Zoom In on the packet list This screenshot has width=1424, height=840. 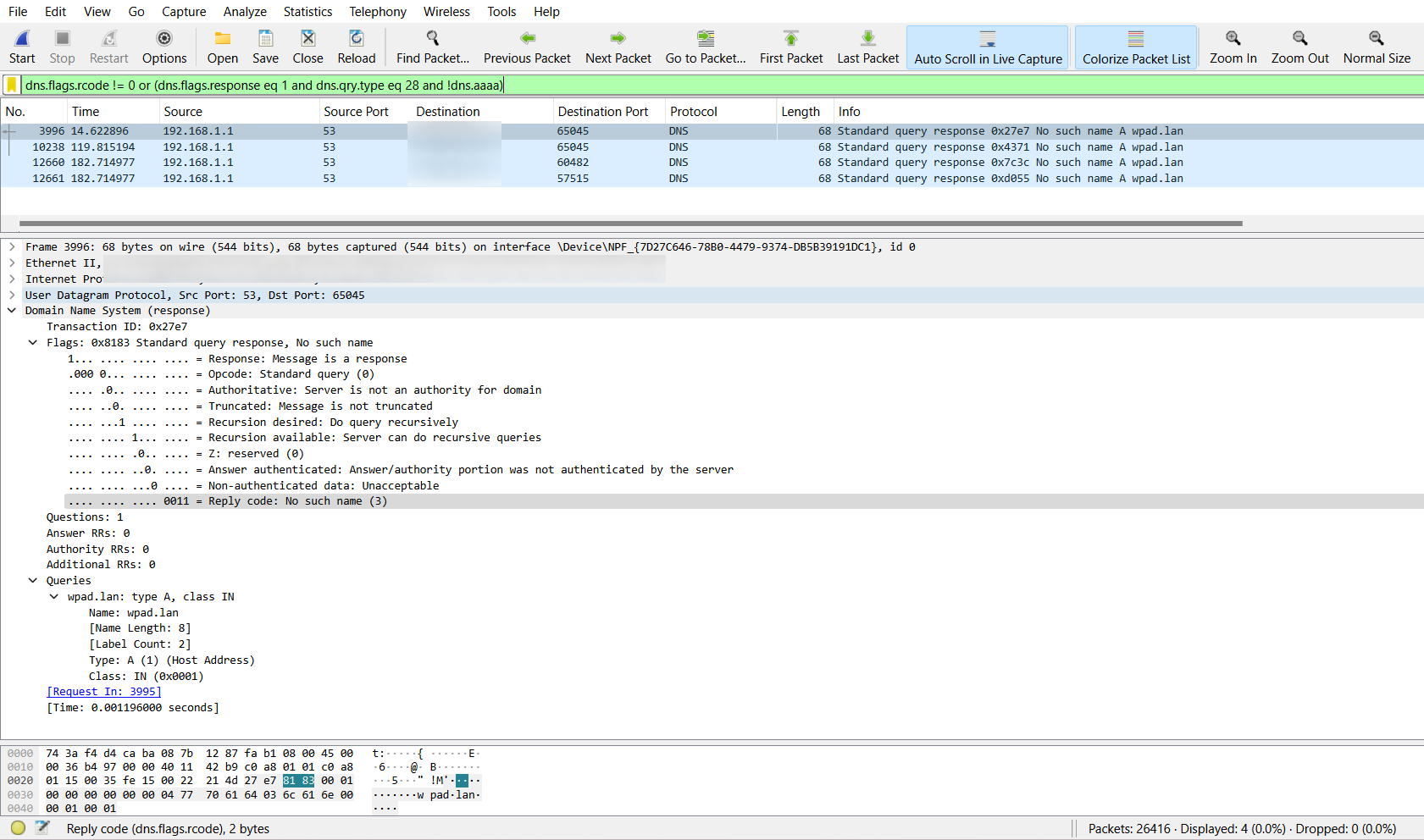pos(1233,38)
